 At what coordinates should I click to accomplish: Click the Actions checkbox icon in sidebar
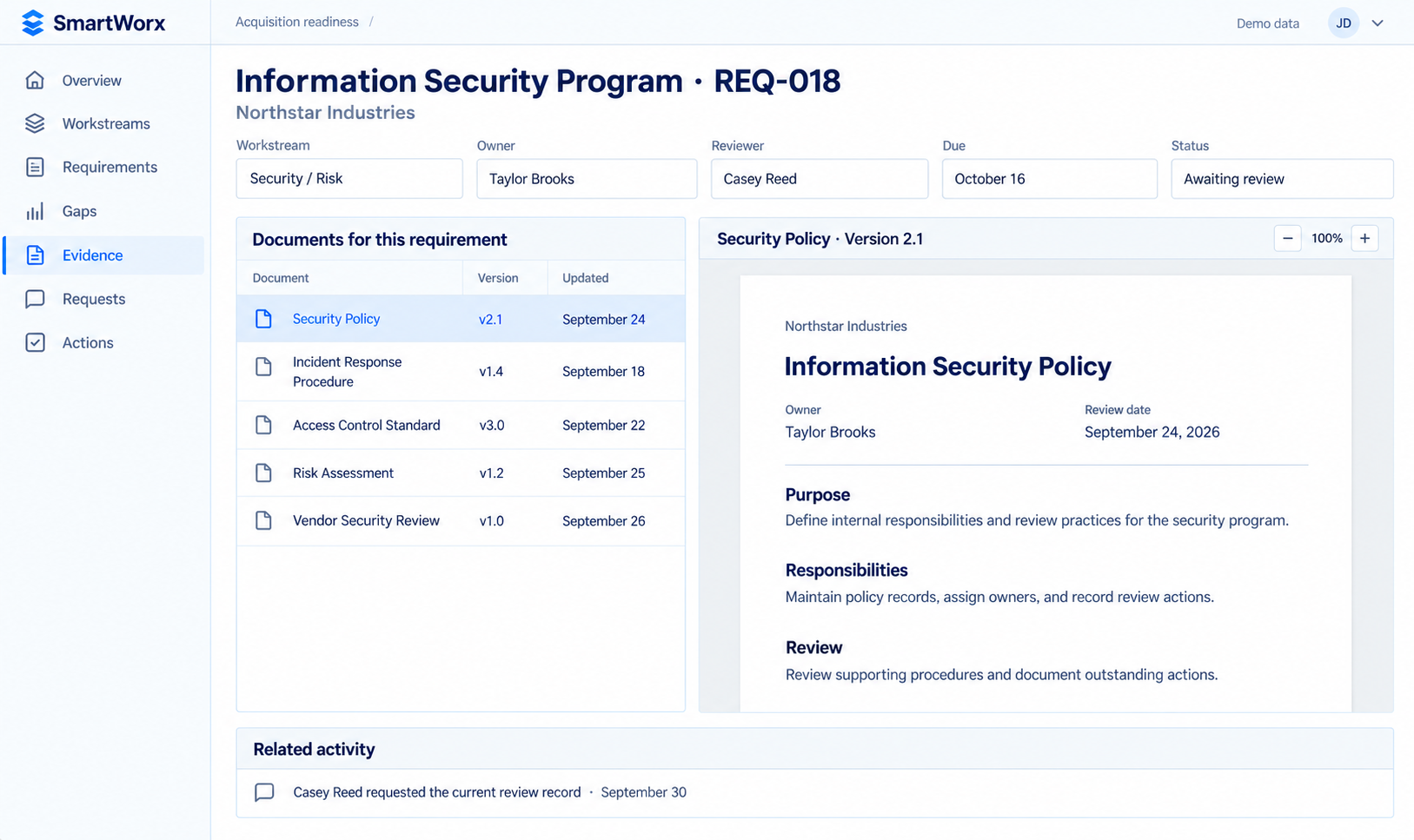35,342
